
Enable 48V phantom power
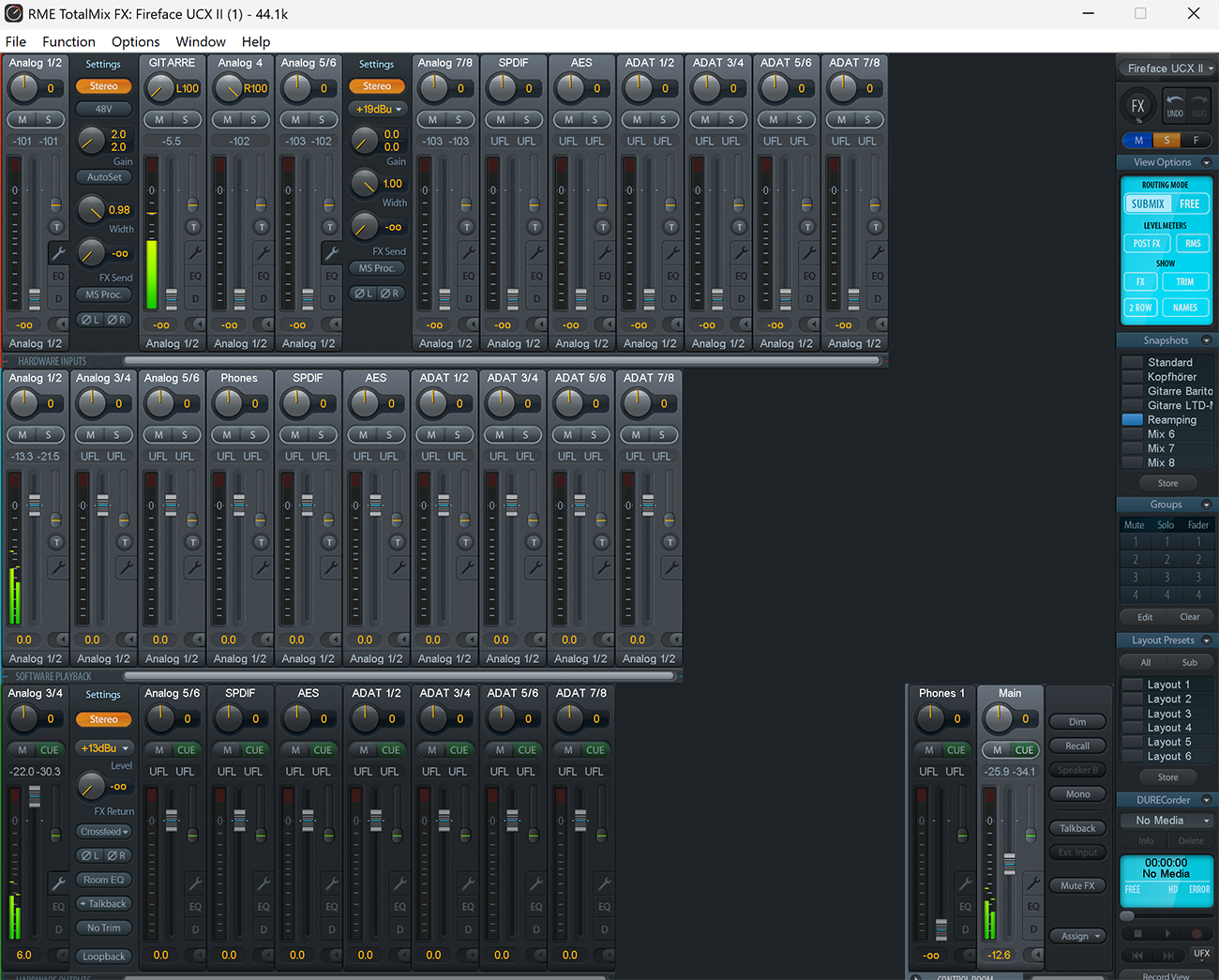coord(104,109)
